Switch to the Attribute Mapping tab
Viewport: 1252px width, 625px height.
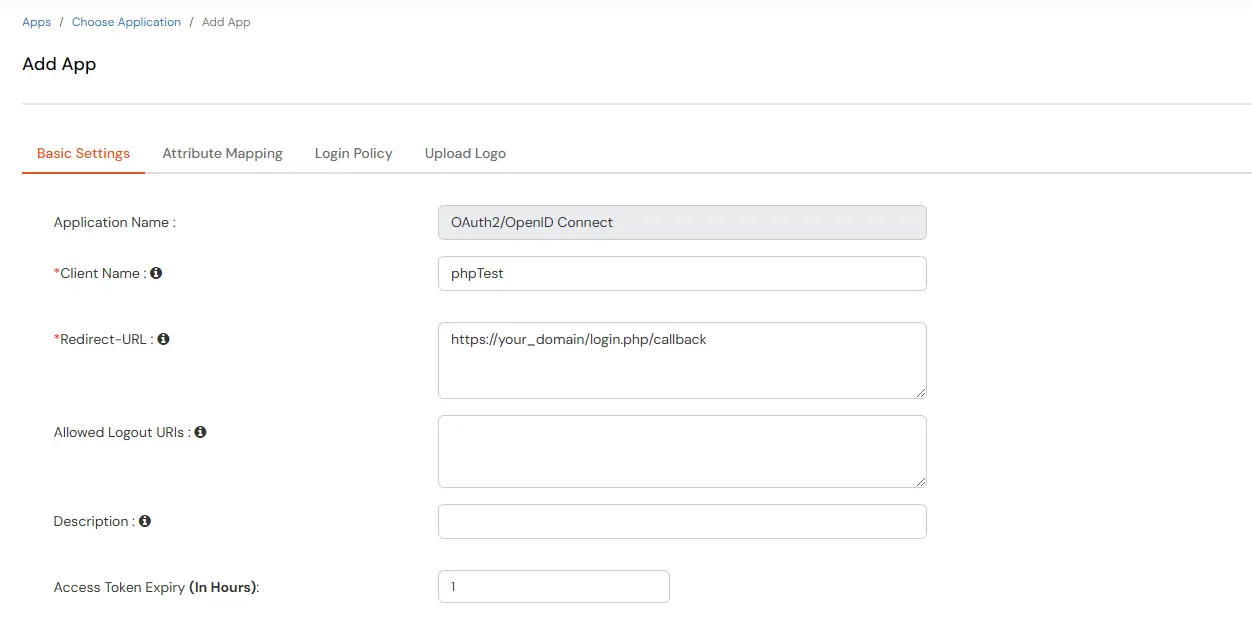point(222,153)
